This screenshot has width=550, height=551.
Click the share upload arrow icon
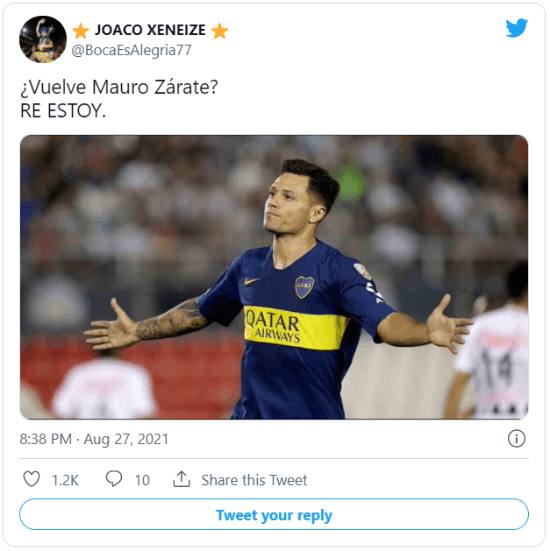(x=181, y=479)
